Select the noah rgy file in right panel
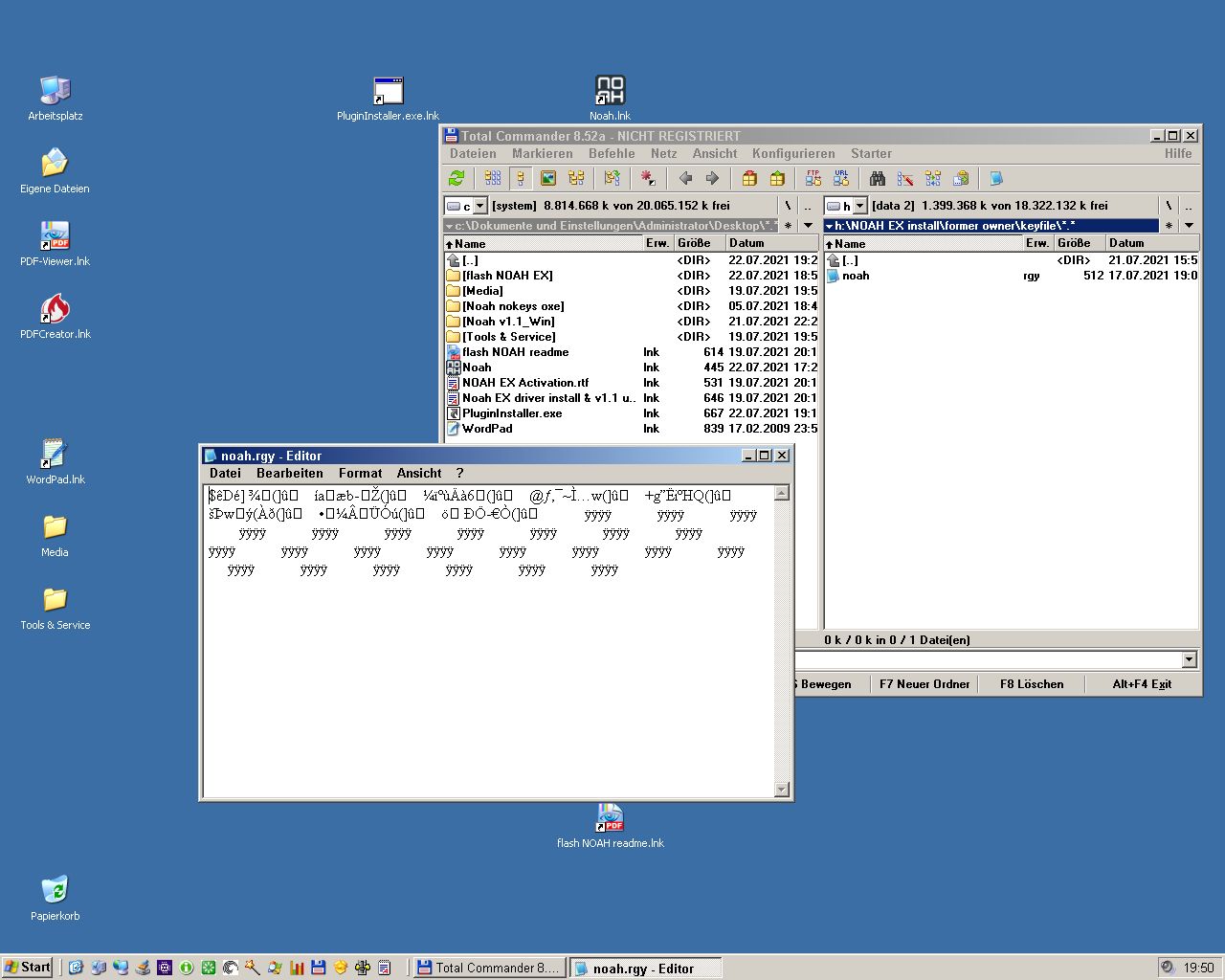The height and width of the screenshot is (980, 1225). coord(1012,276)
